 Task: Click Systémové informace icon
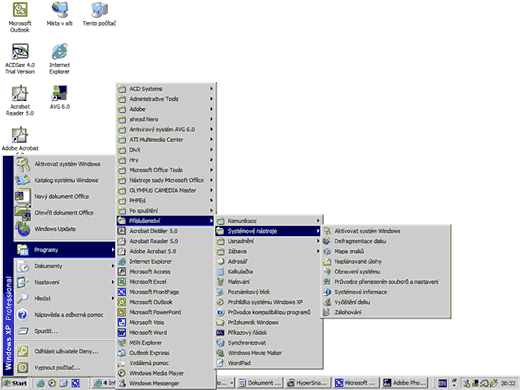(327, 292)
